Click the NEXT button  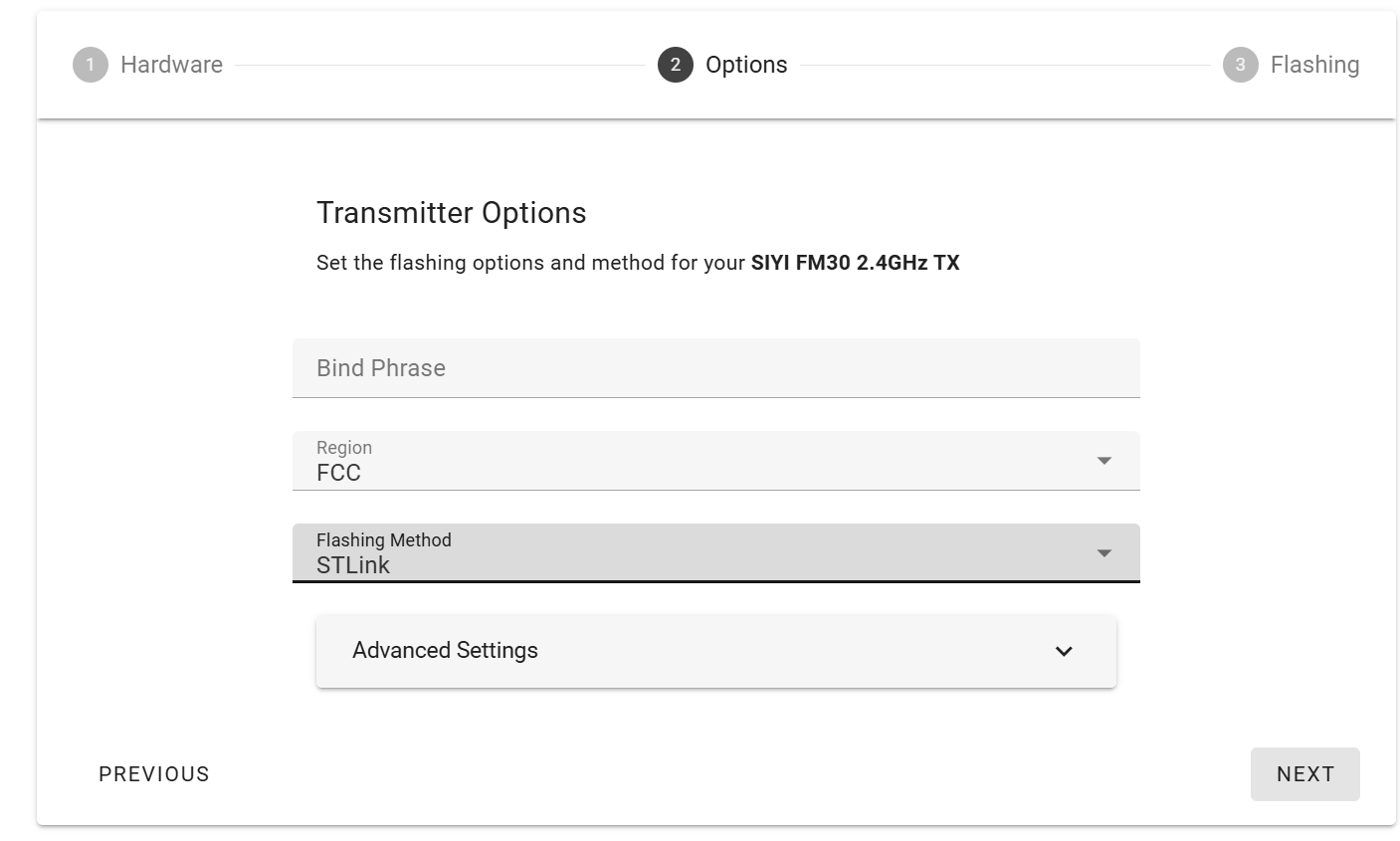pyautogui.click(x=1305, y=774)
